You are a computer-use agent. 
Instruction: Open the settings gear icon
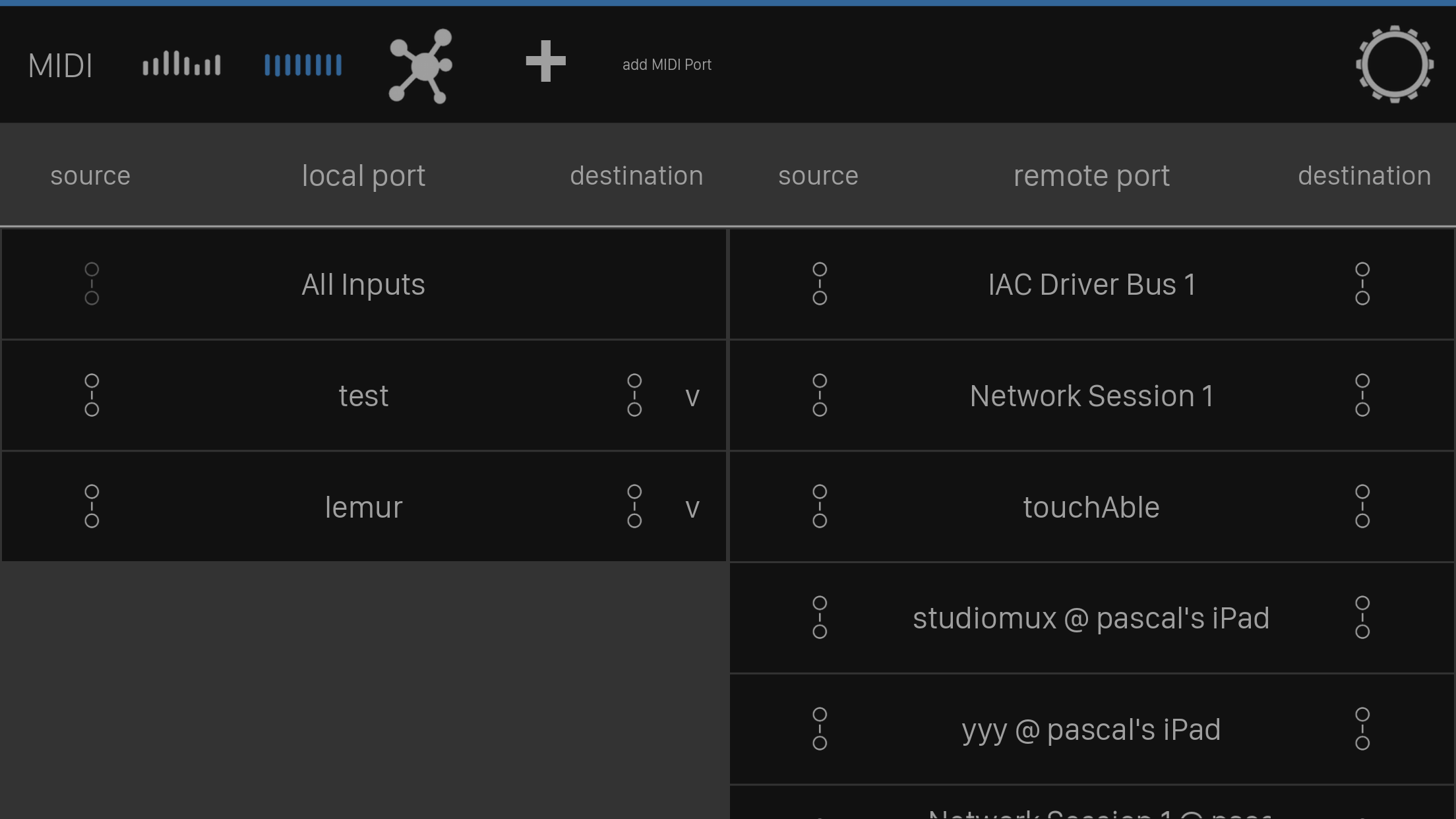1394,65
